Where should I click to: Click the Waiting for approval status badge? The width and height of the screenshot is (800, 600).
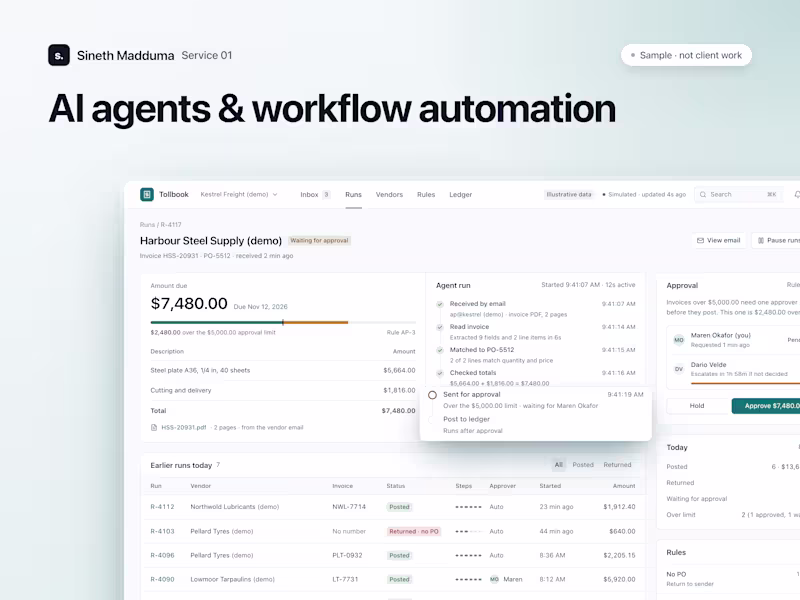(319, 240)
